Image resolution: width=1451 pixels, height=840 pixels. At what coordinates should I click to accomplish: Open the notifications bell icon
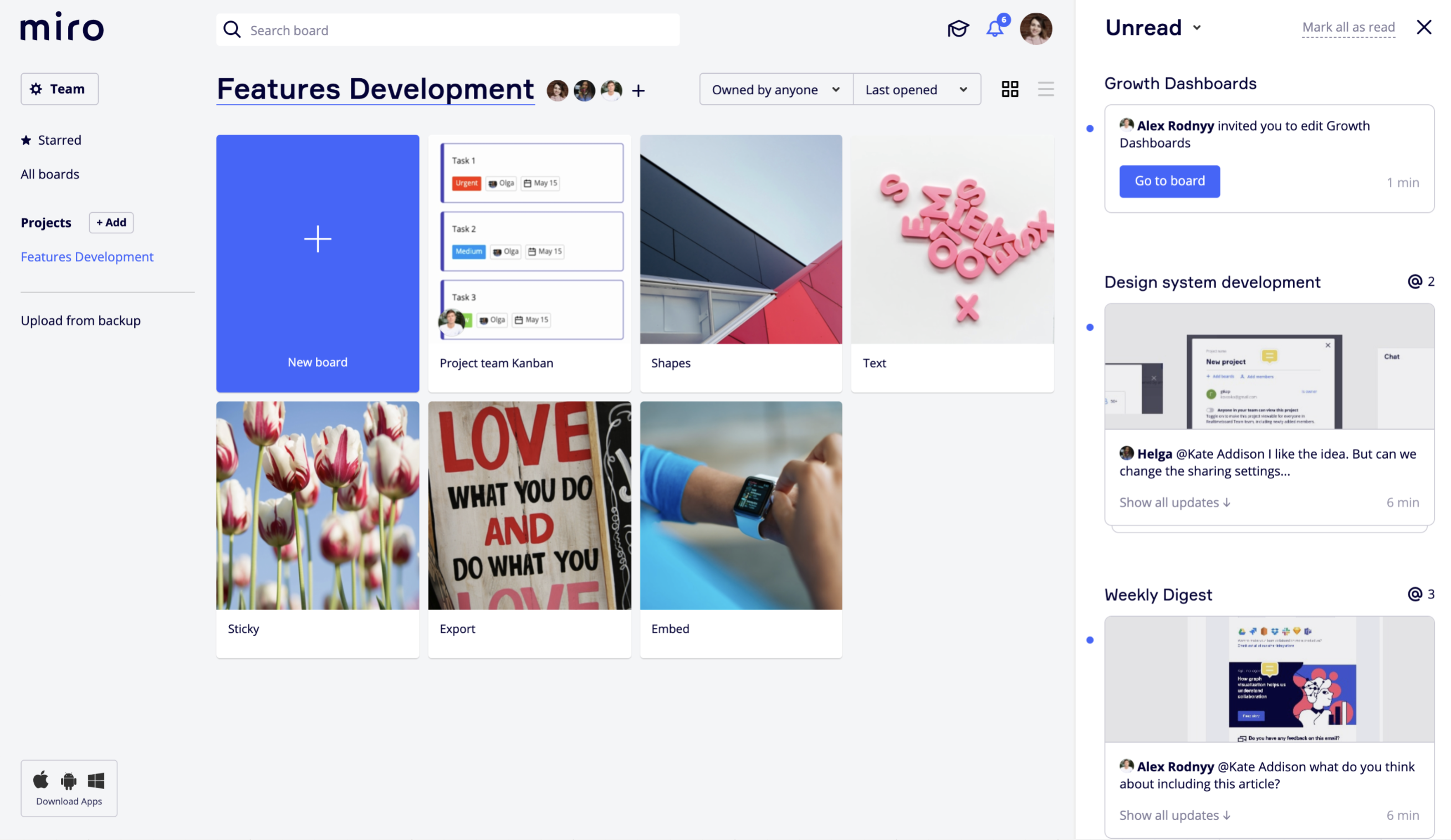(995, 29)
